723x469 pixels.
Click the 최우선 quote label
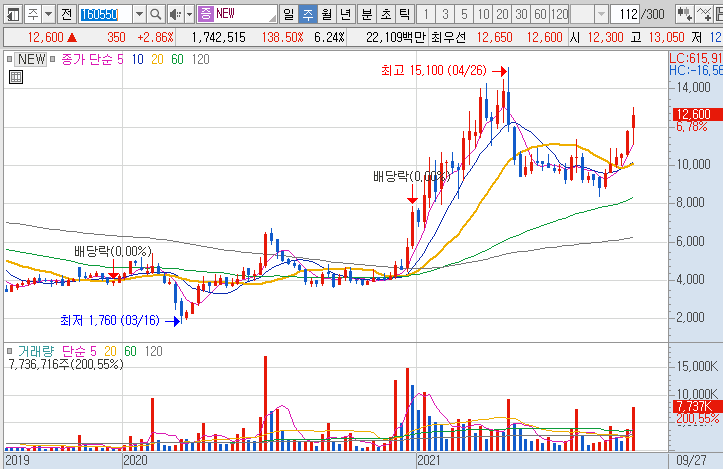tap(449, 37)
